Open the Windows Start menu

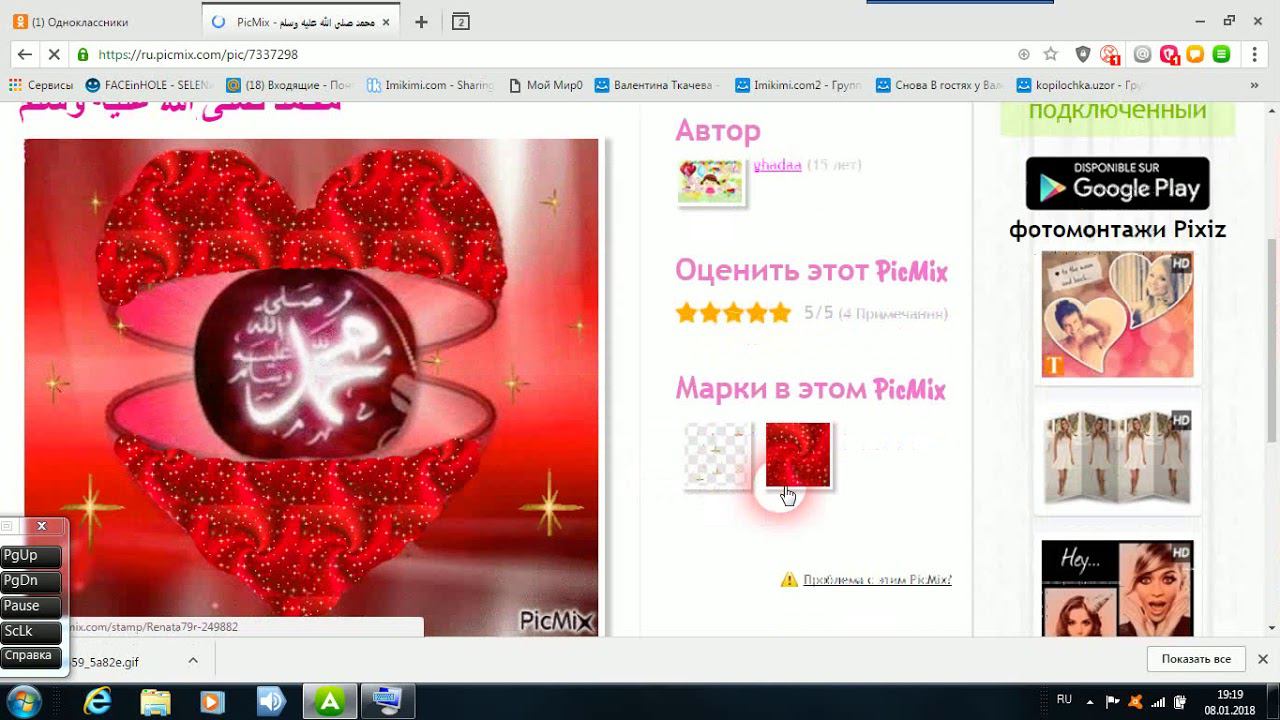click(x=24, y=701)
